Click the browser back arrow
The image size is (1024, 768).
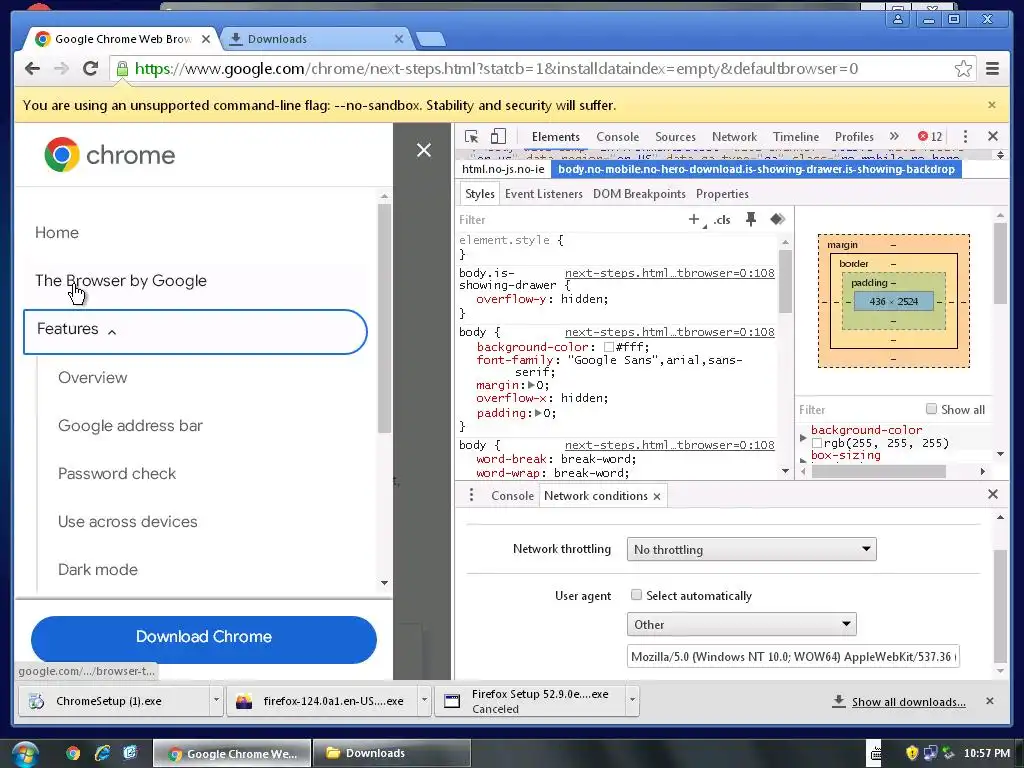[x=32, y=69]
